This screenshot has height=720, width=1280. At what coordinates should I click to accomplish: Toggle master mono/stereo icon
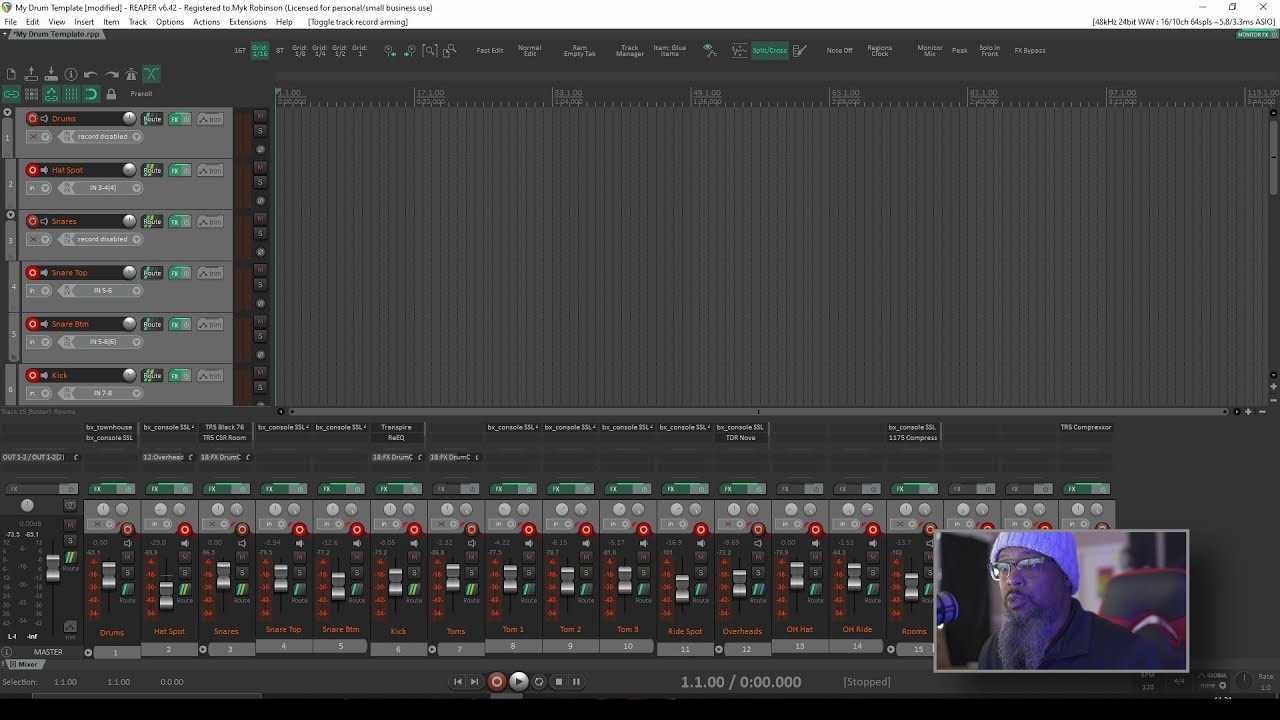pos(70,505)
